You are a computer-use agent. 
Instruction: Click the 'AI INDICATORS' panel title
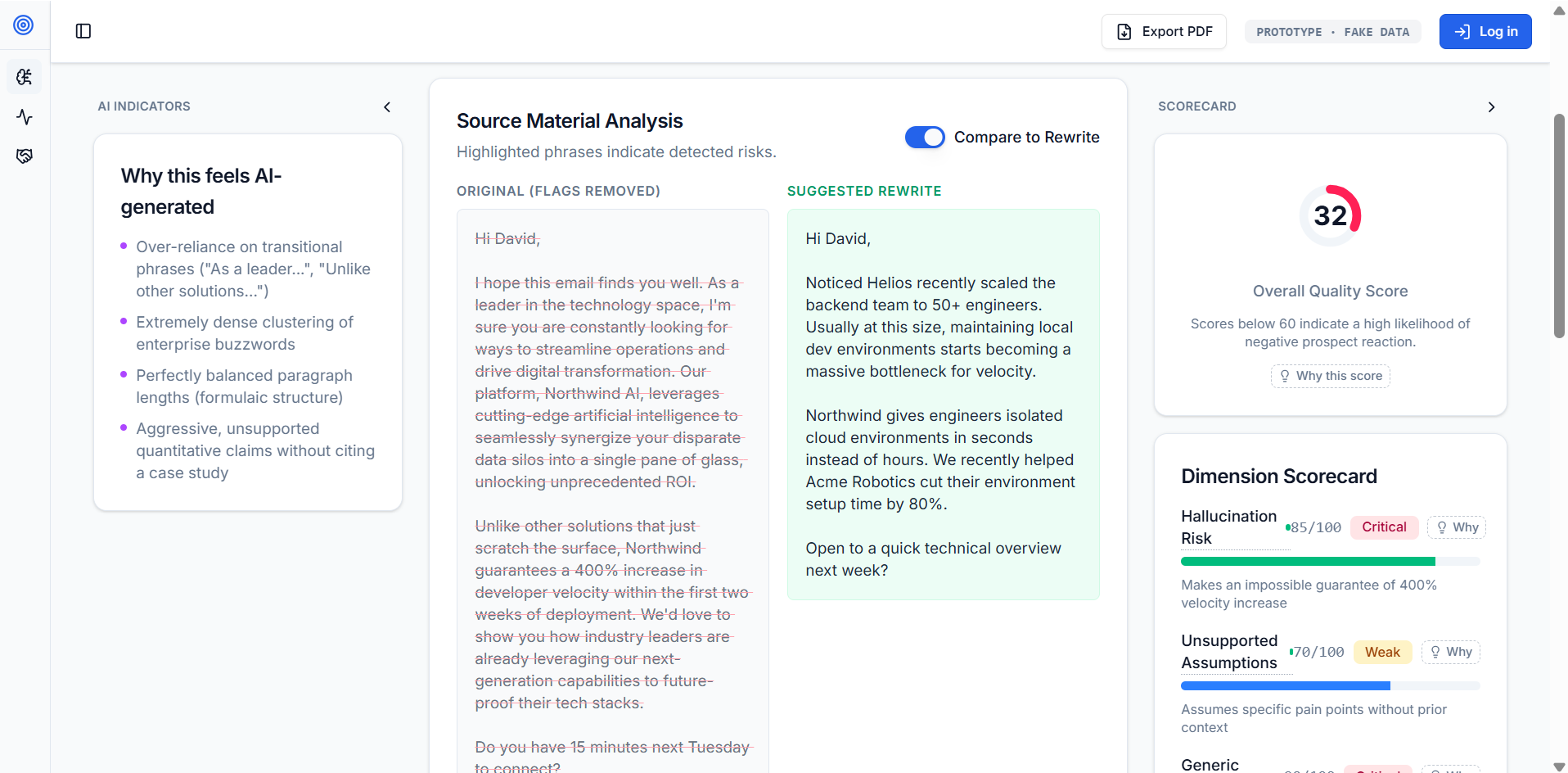(x=144, y=106)
